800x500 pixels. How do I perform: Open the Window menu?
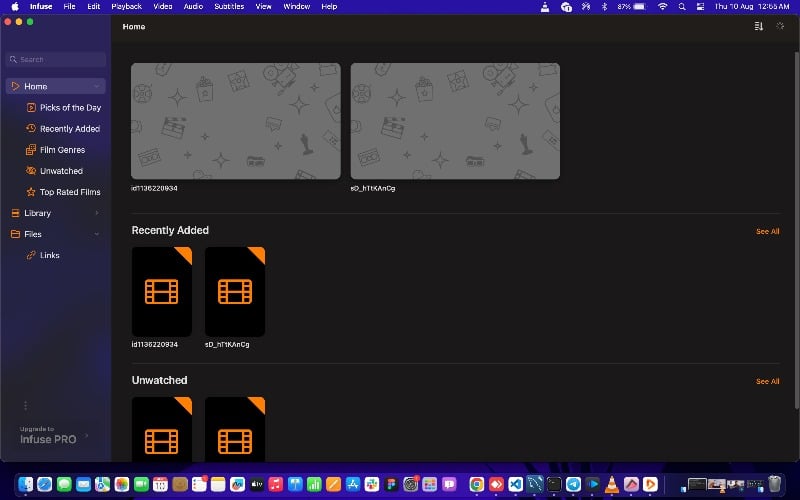pos(296,7)
